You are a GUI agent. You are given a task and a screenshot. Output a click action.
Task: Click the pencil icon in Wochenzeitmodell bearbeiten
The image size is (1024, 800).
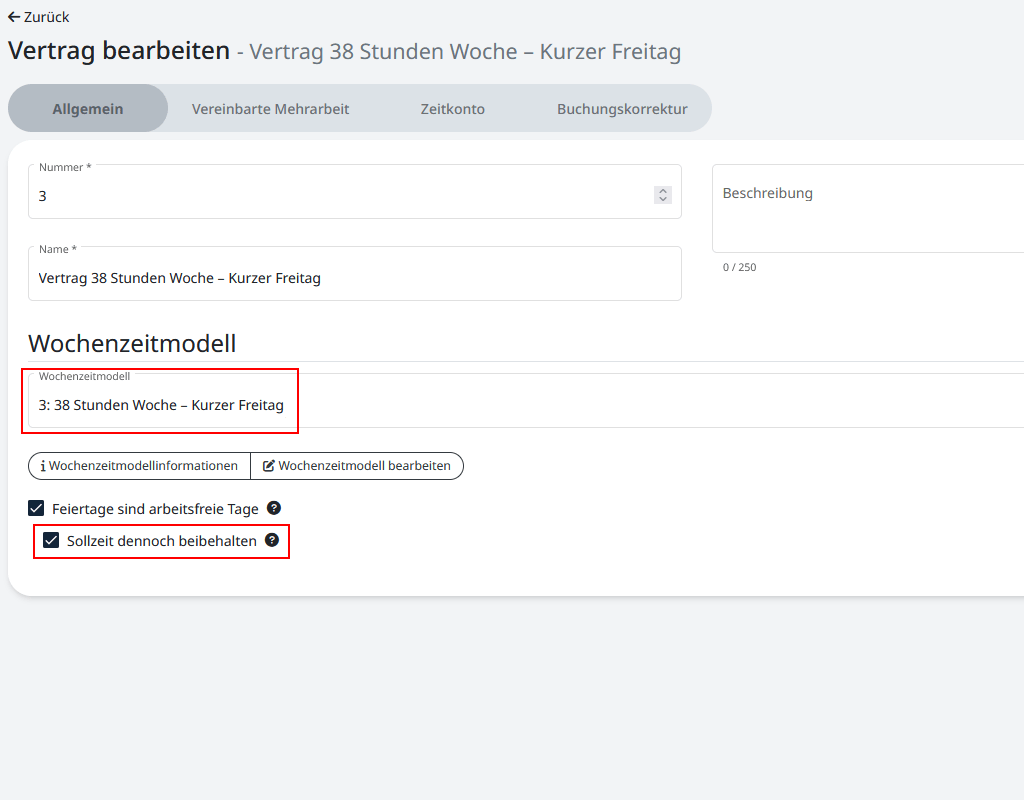[x=268, y=466]
